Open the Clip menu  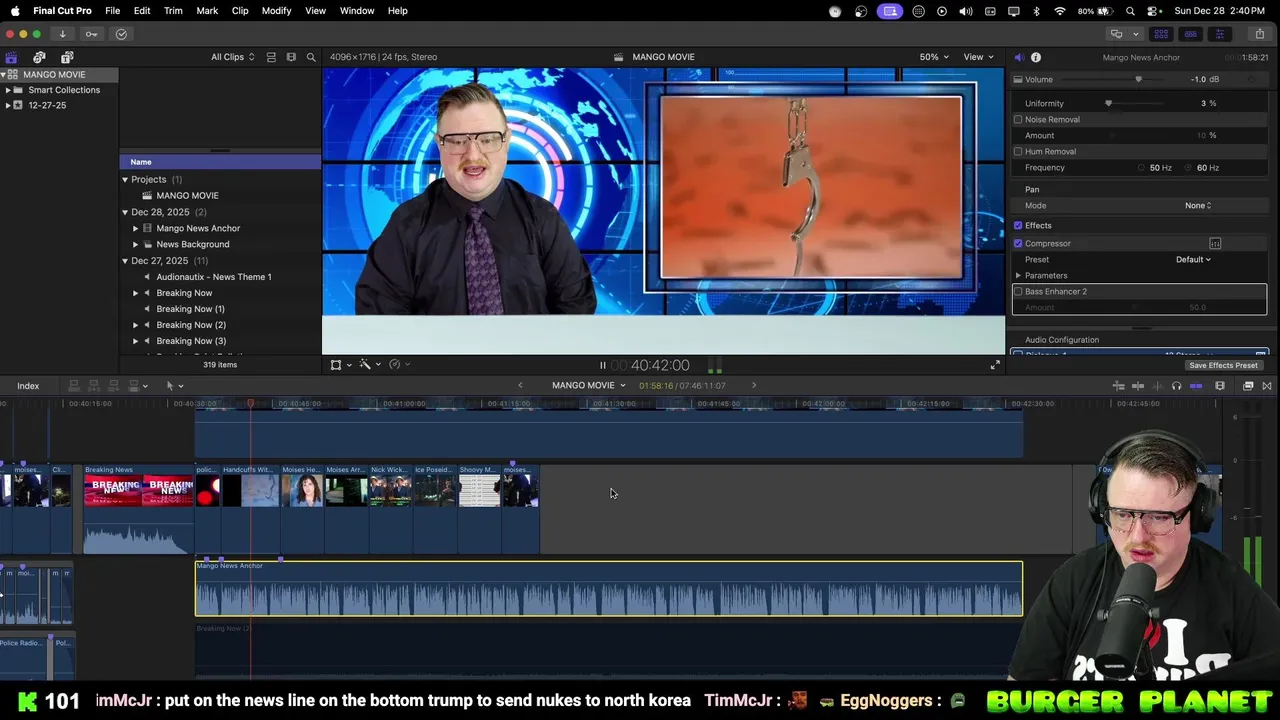coord(240,11)
